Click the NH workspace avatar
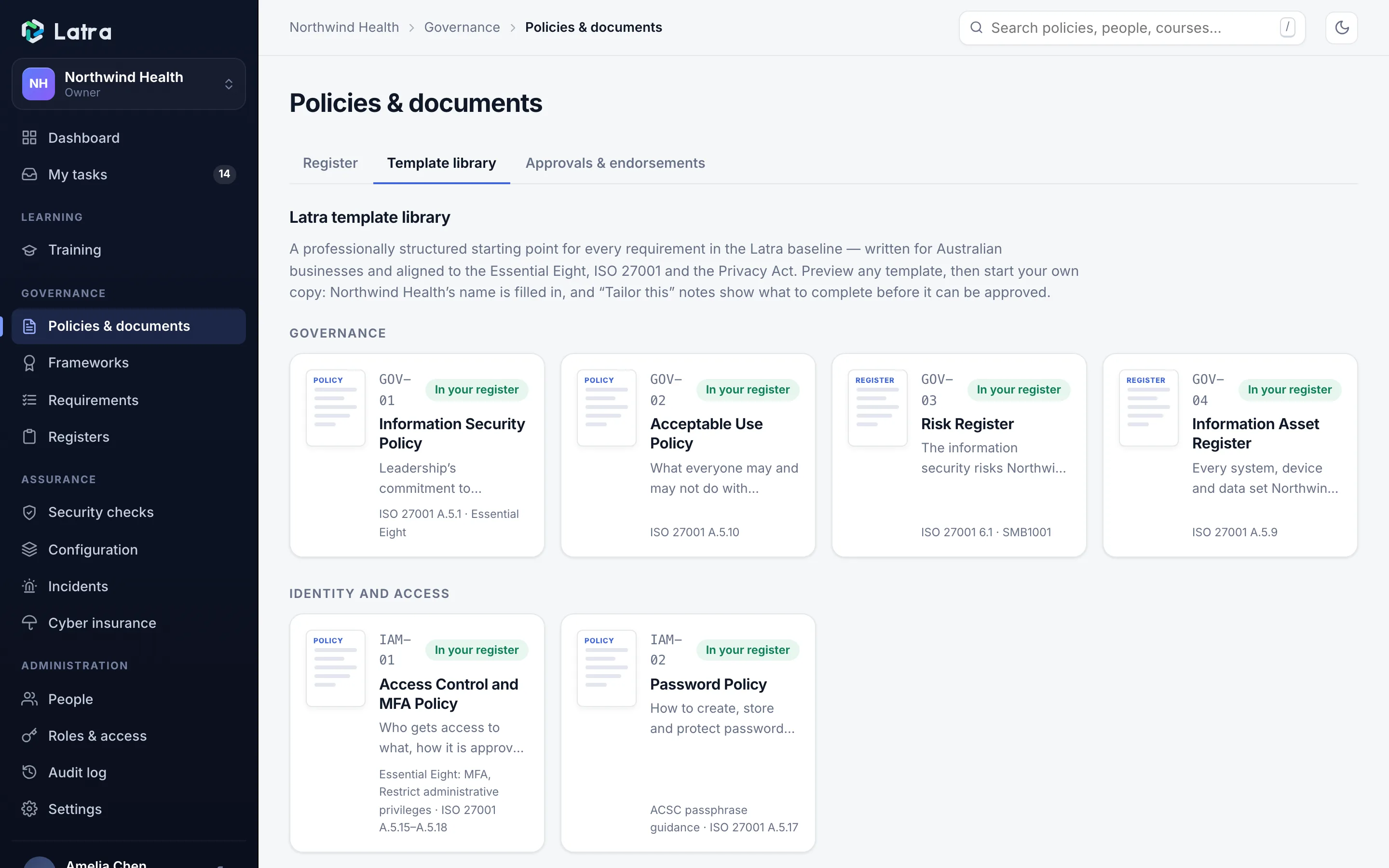 39,84
